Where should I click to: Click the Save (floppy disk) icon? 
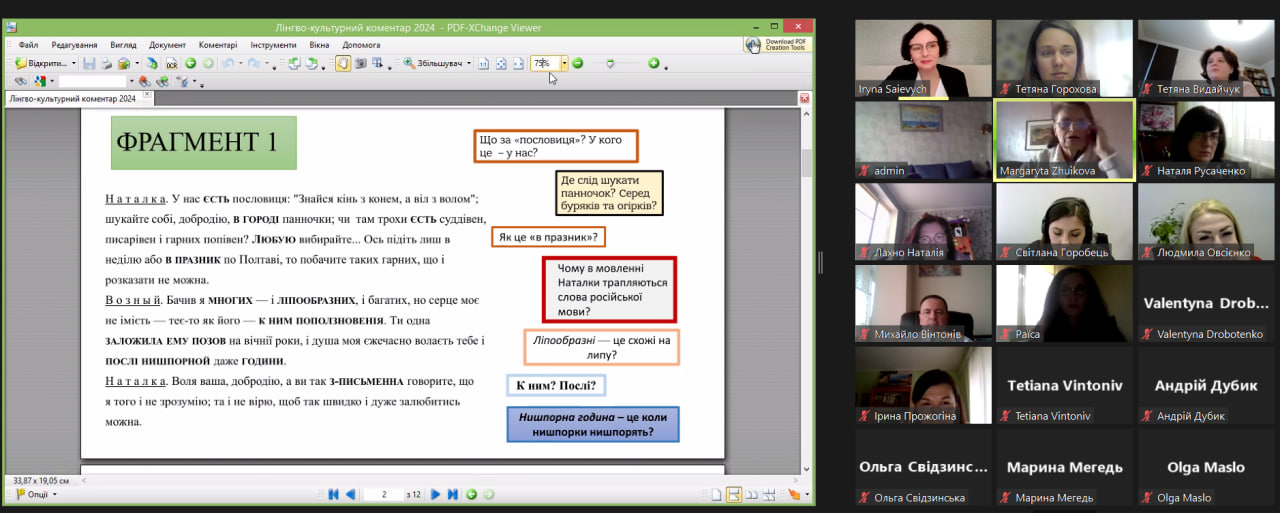pos(88,64)
